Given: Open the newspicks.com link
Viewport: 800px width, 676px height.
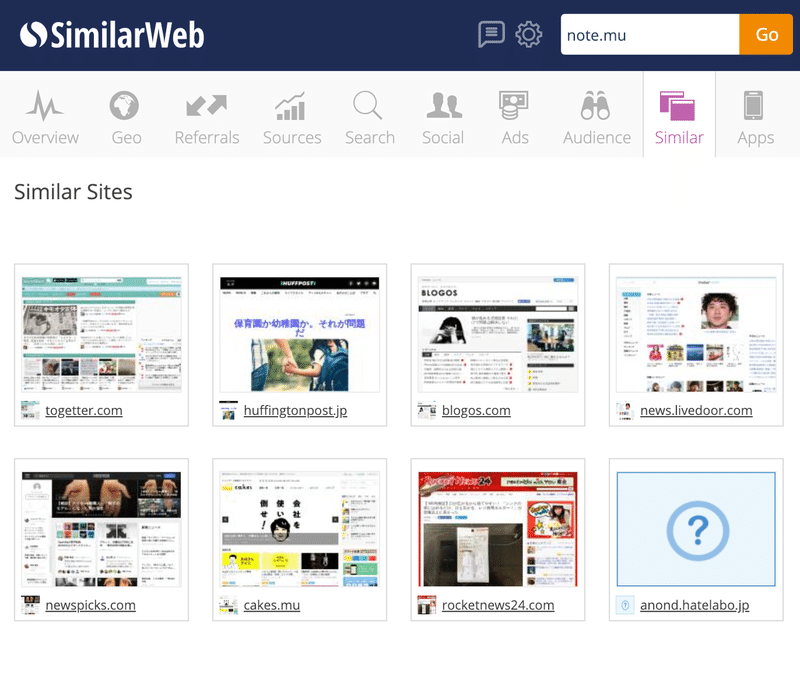Looking at the screenshot, I should pos(90,605).
